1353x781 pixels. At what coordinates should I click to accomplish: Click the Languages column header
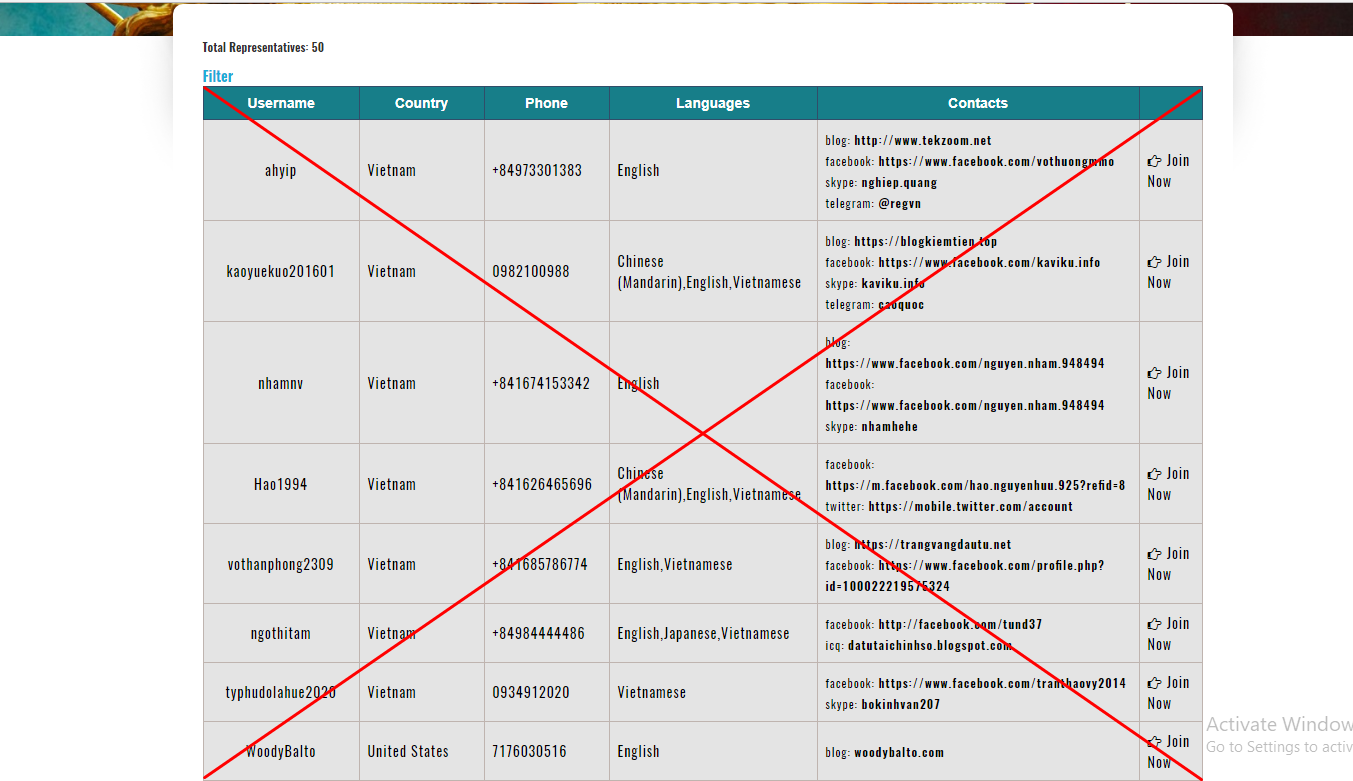(712, 103)
